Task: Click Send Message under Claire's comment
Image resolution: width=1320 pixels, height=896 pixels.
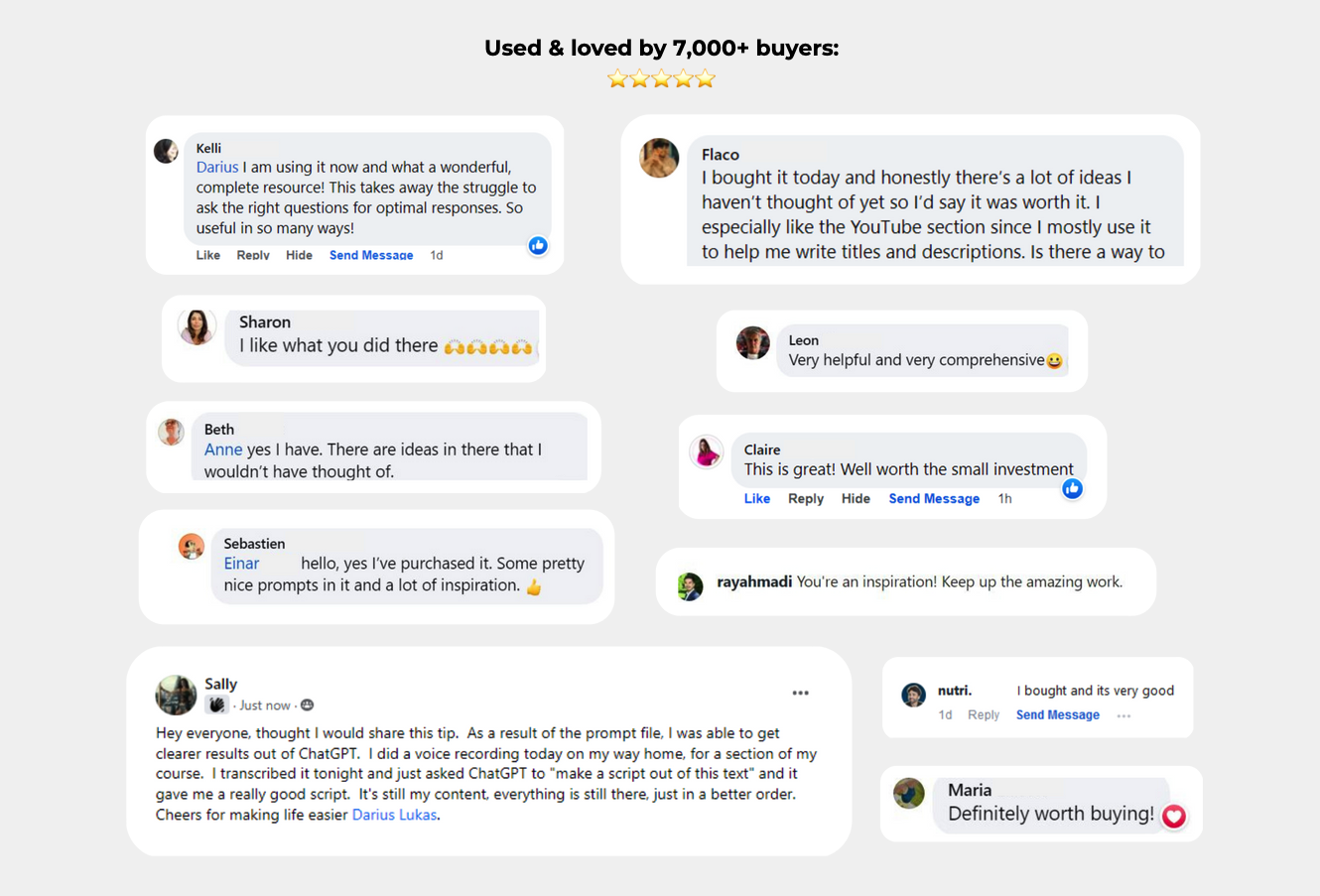Action: (934, 498)
